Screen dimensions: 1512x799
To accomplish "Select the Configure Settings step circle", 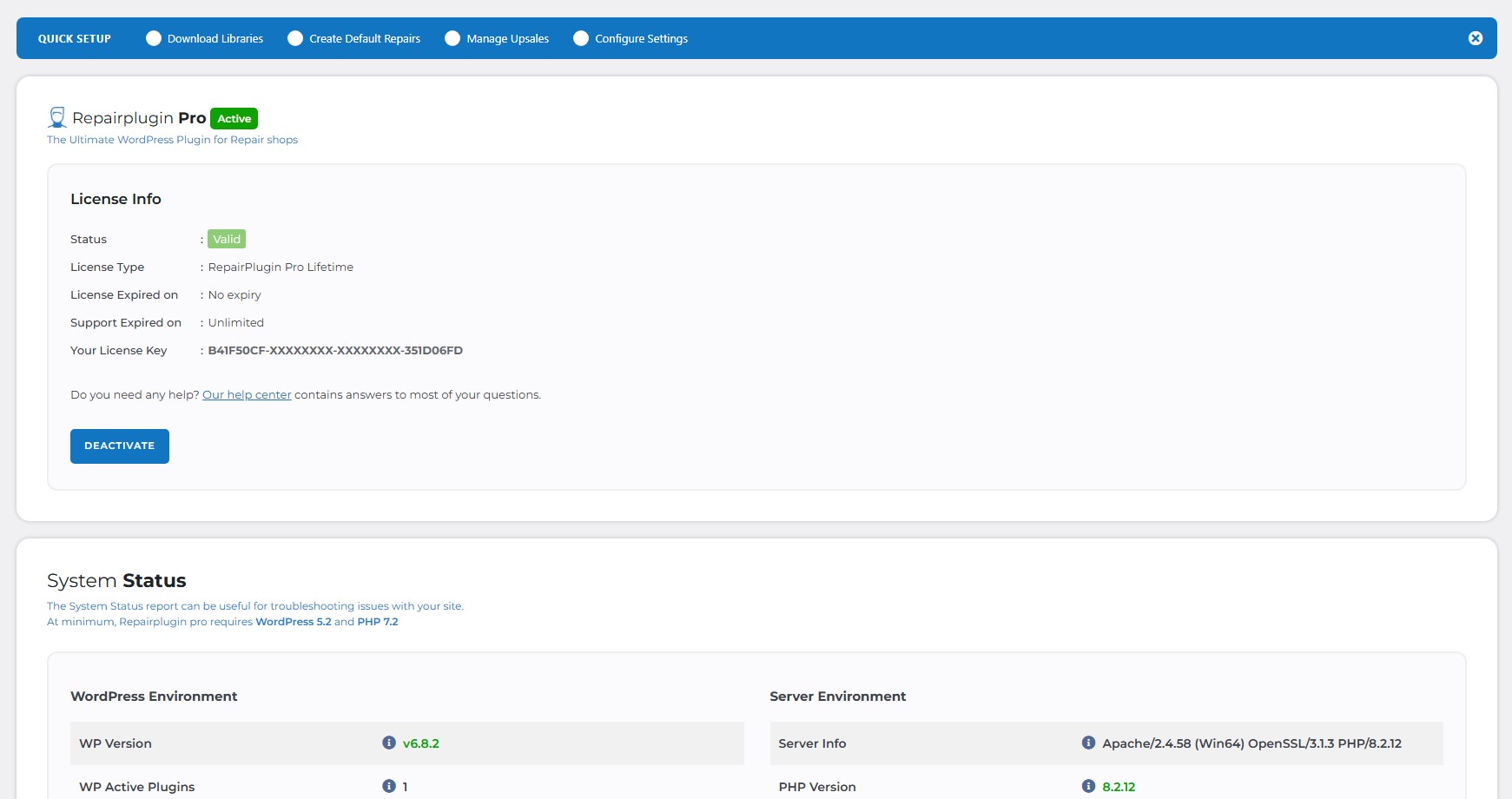I will click(581, 38).
